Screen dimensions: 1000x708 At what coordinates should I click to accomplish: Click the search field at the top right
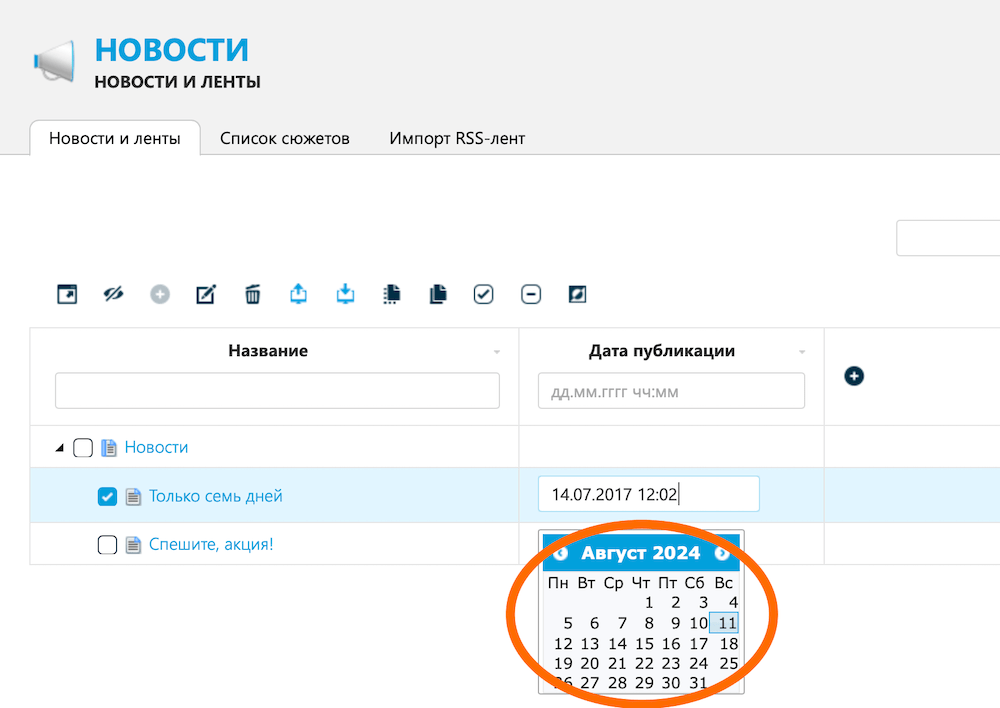click(948, 238)
